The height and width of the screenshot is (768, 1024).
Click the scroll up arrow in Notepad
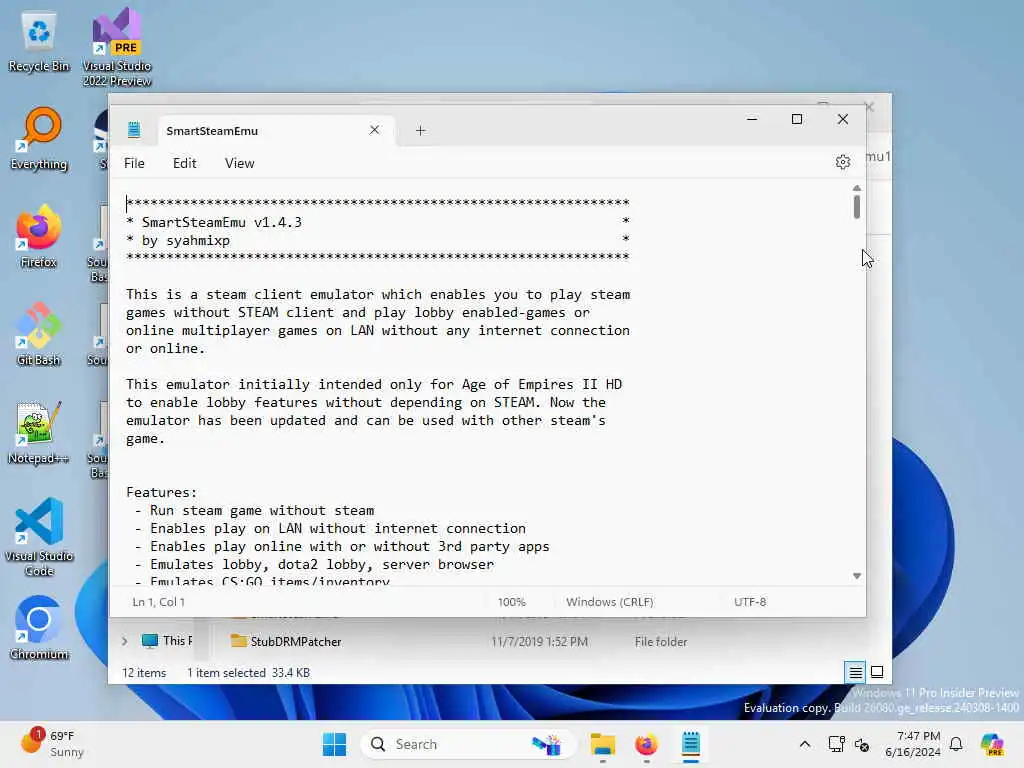coord(856,188)
